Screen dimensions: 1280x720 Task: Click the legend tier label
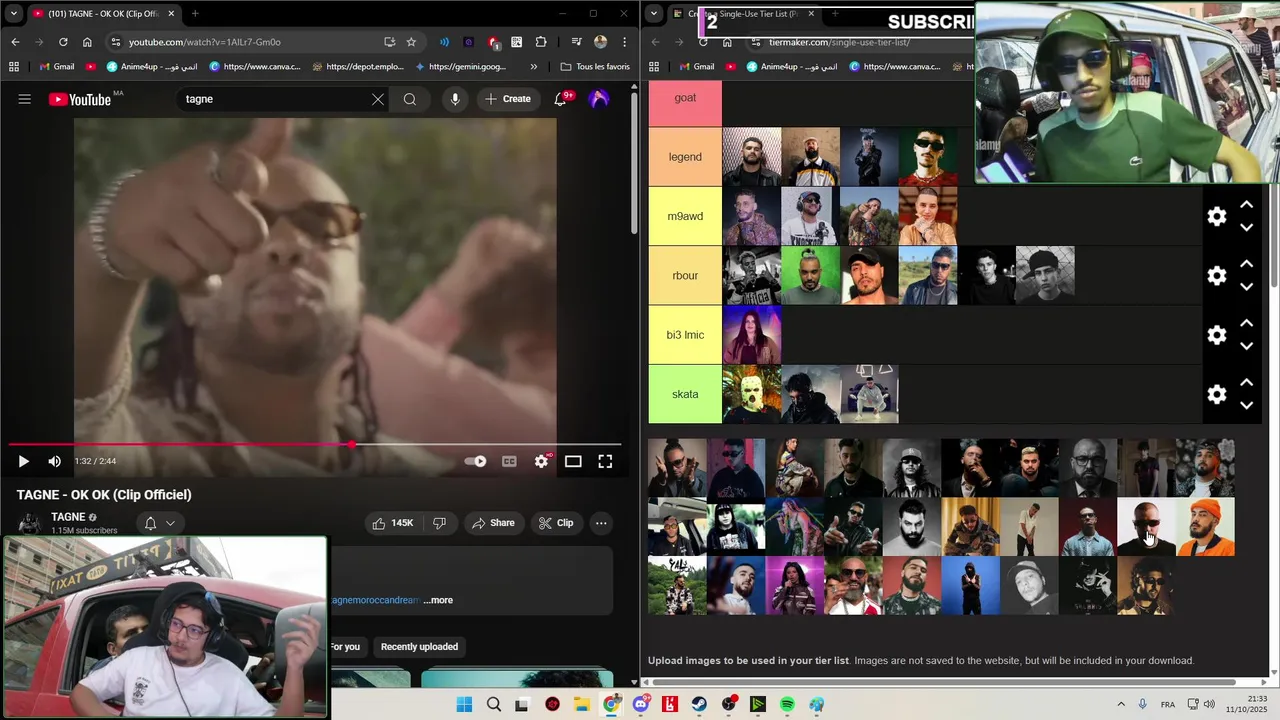click(685, 157)
